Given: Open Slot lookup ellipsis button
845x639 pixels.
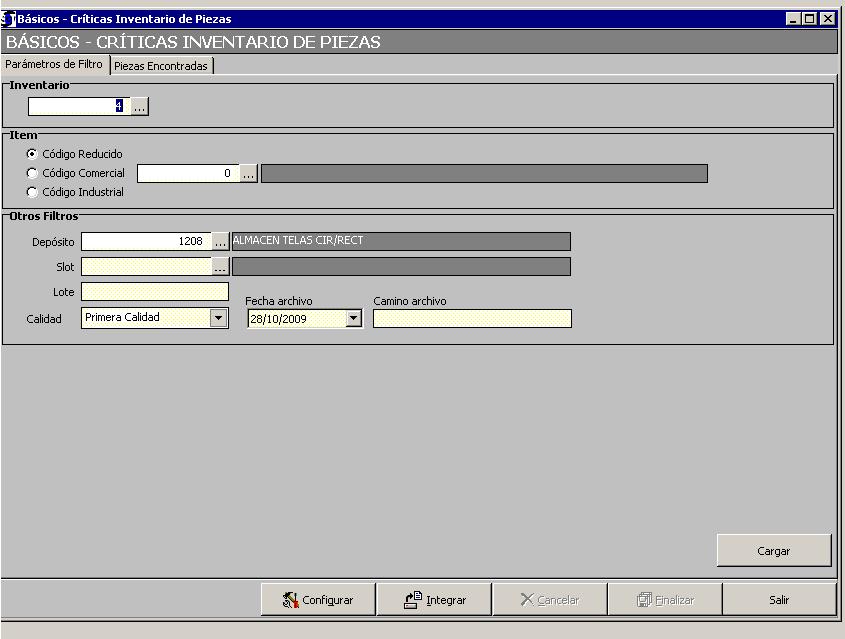Looking at the screenshot, I should 220,267.
